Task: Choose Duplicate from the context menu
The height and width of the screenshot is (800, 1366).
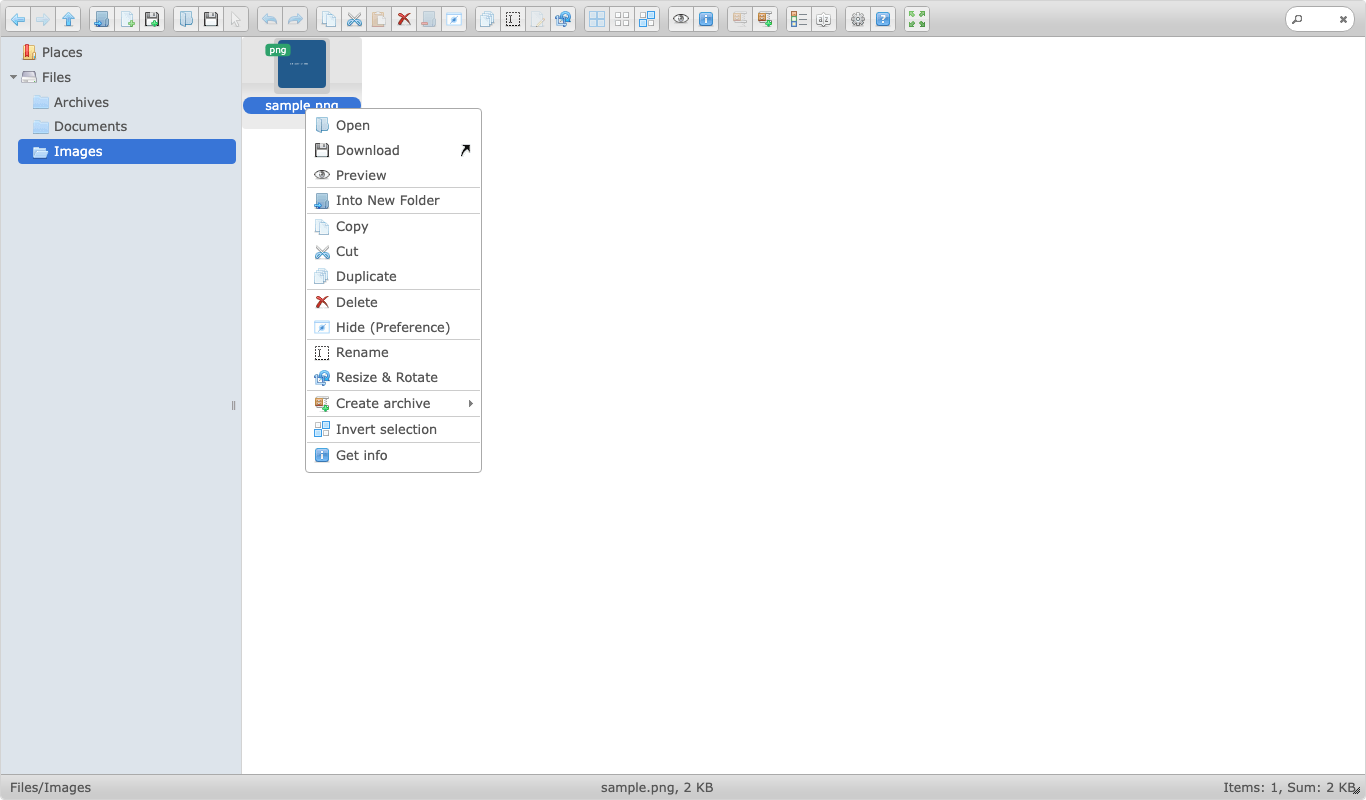Action: [393, 276]
